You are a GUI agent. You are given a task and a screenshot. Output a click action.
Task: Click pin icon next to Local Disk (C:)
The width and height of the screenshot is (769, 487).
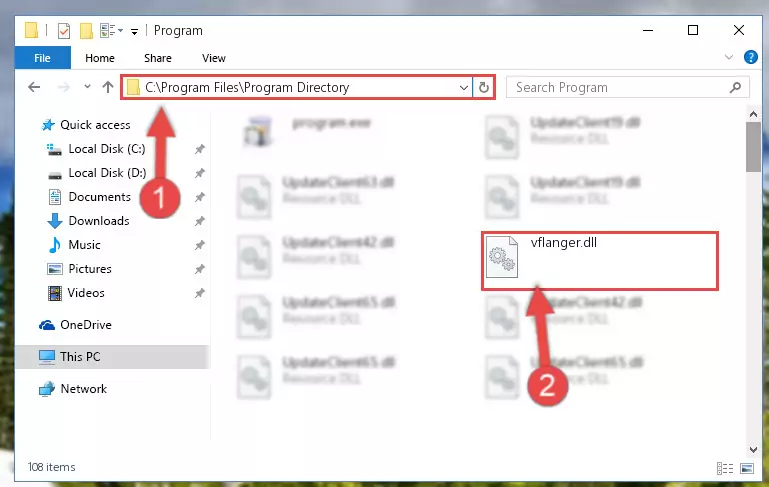[x=200, y=149]
